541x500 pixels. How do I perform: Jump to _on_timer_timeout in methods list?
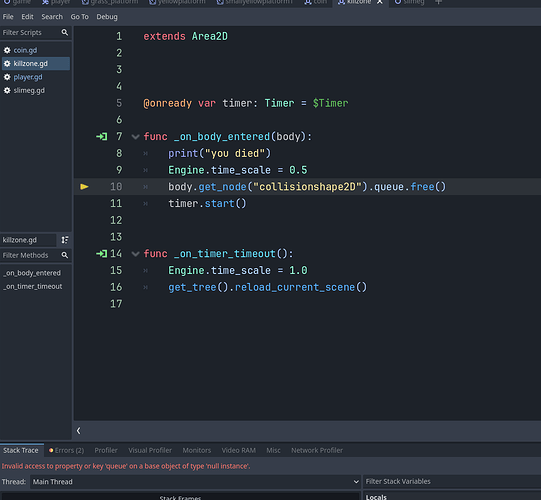click(x=33, y=286)
